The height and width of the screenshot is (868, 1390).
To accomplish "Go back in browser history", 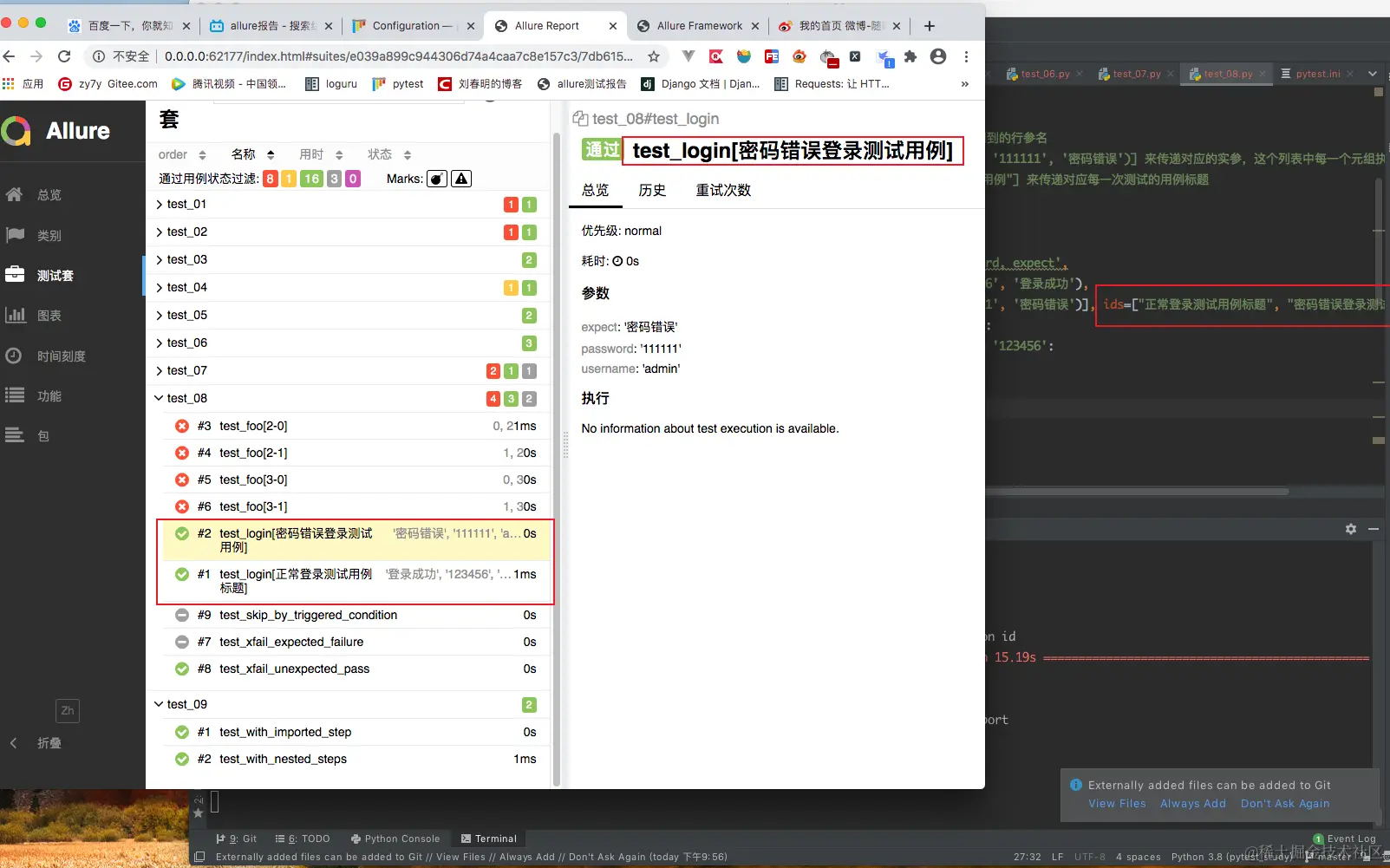I will click(10, 56).
